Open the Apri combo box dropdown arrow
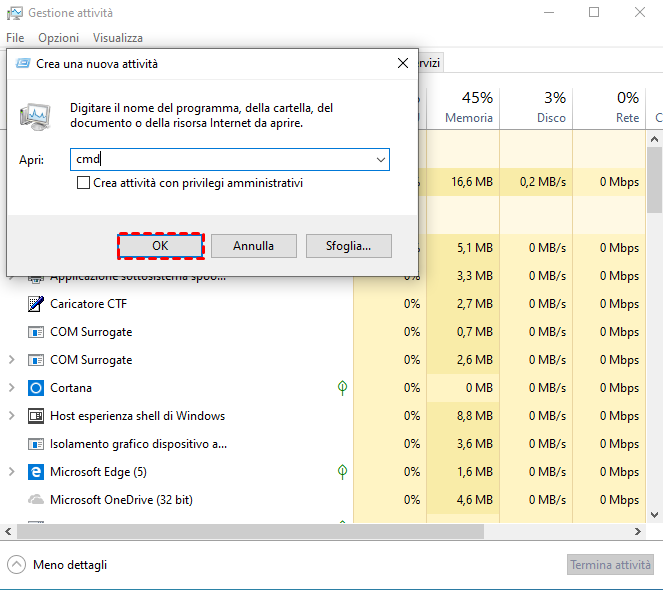The height and width of the screenshot is (590, 663). coord(380,159)
